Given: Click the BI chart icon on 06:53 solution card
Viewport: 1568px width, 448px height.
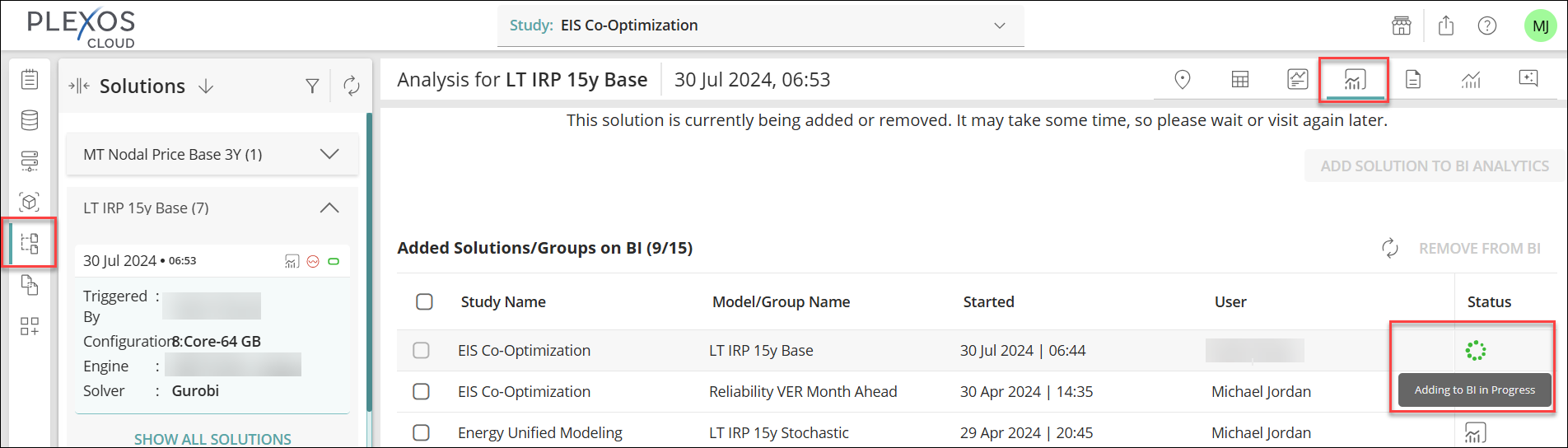Looking at the screenshot, I should [292, 261].
